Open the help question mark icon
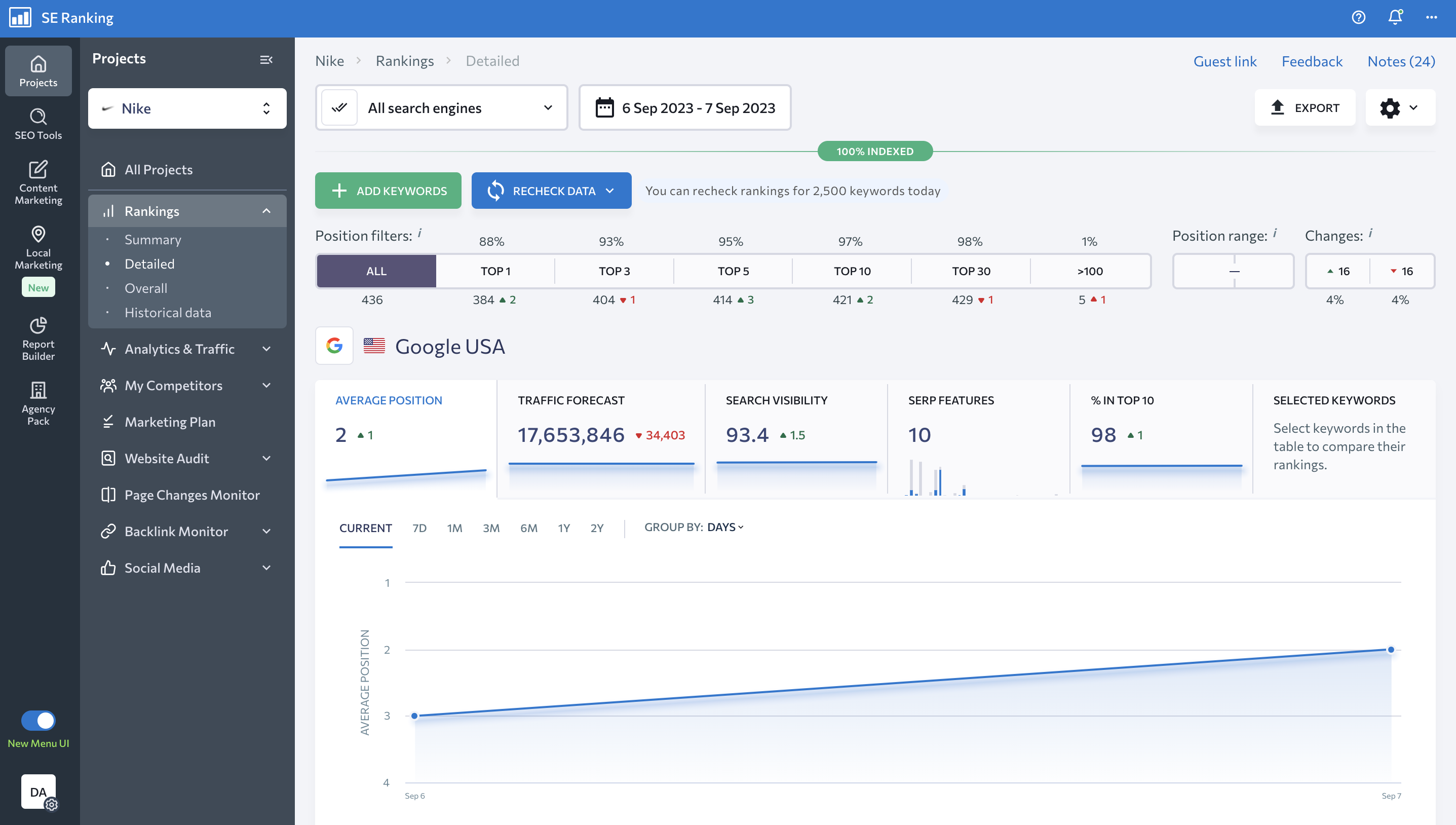Image resolution: width=1456 pixels, height=825 pixels. [x=1358, y=18]
